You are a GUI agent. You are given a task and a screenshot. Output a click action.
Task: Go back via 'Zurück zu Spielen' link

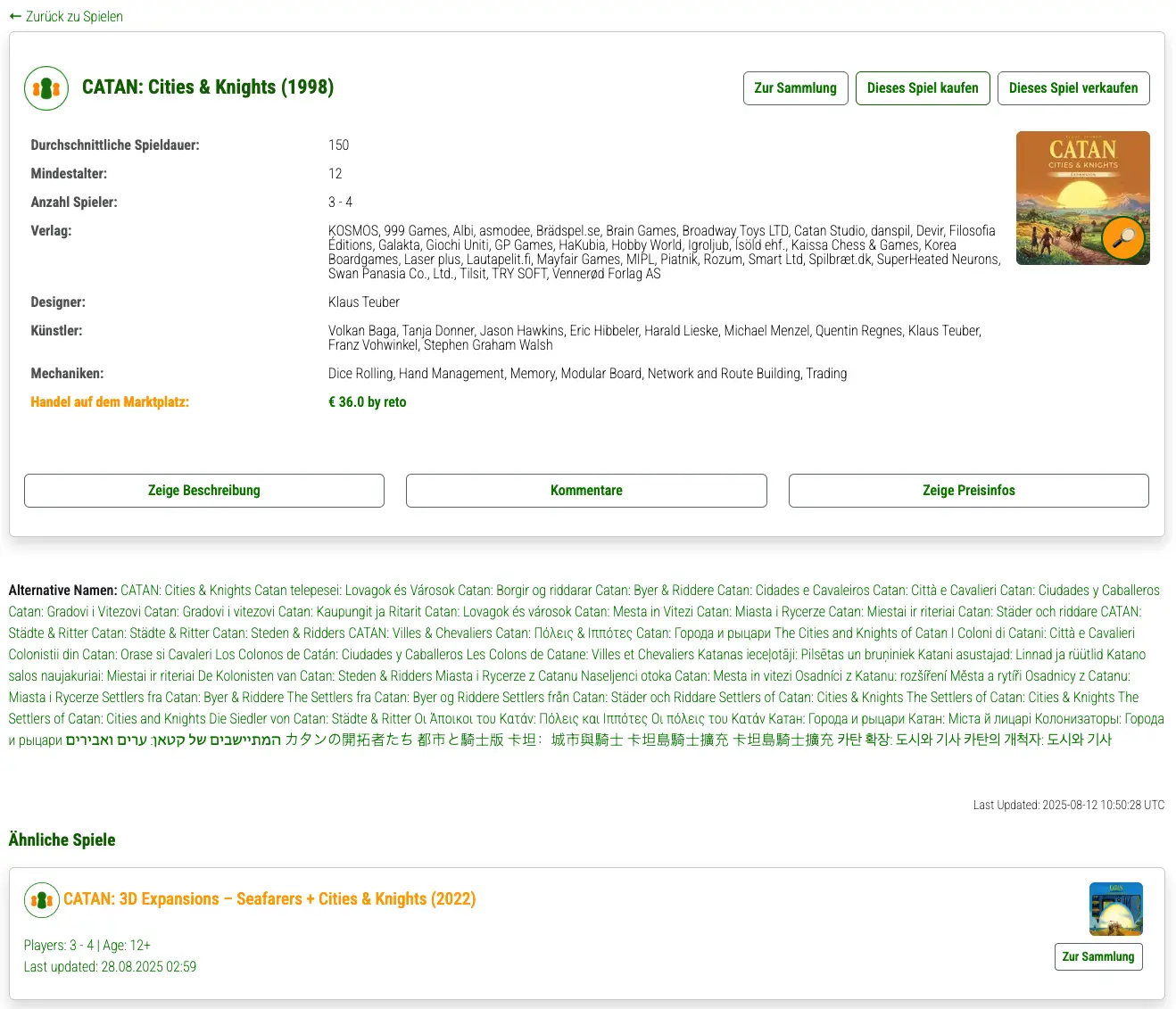tap(66, 16)
